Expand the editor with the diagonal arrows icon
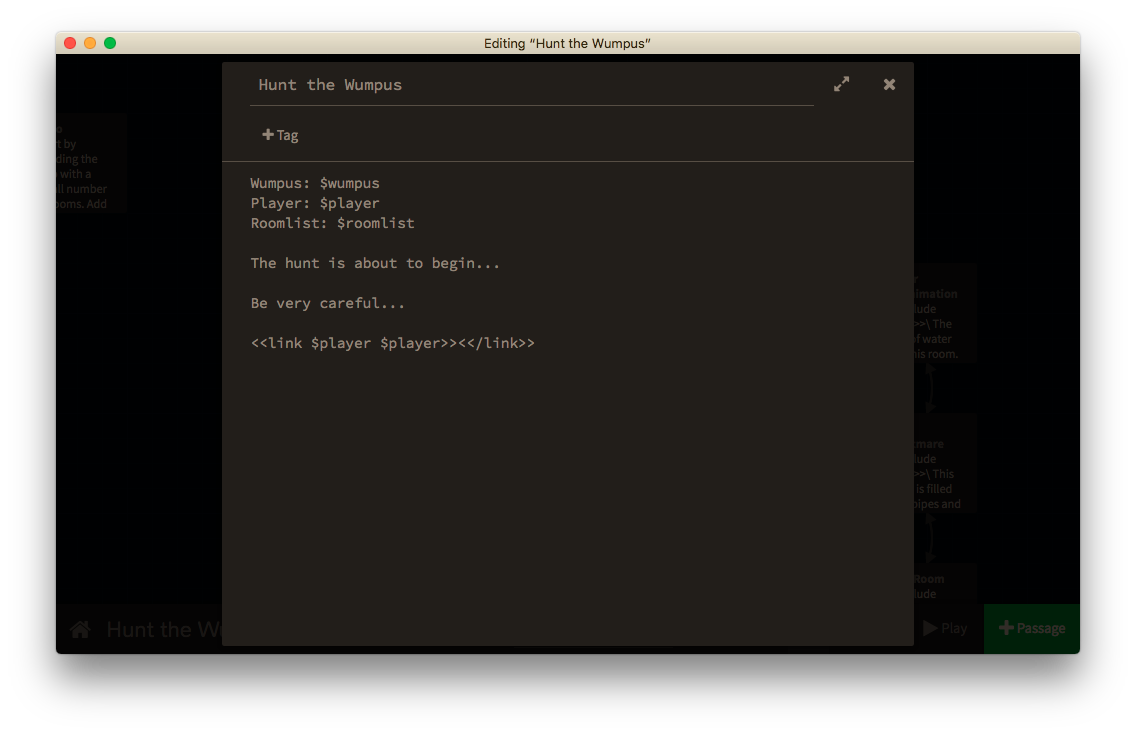Viewport: 1136px width, 734px height. pos(841,84)
